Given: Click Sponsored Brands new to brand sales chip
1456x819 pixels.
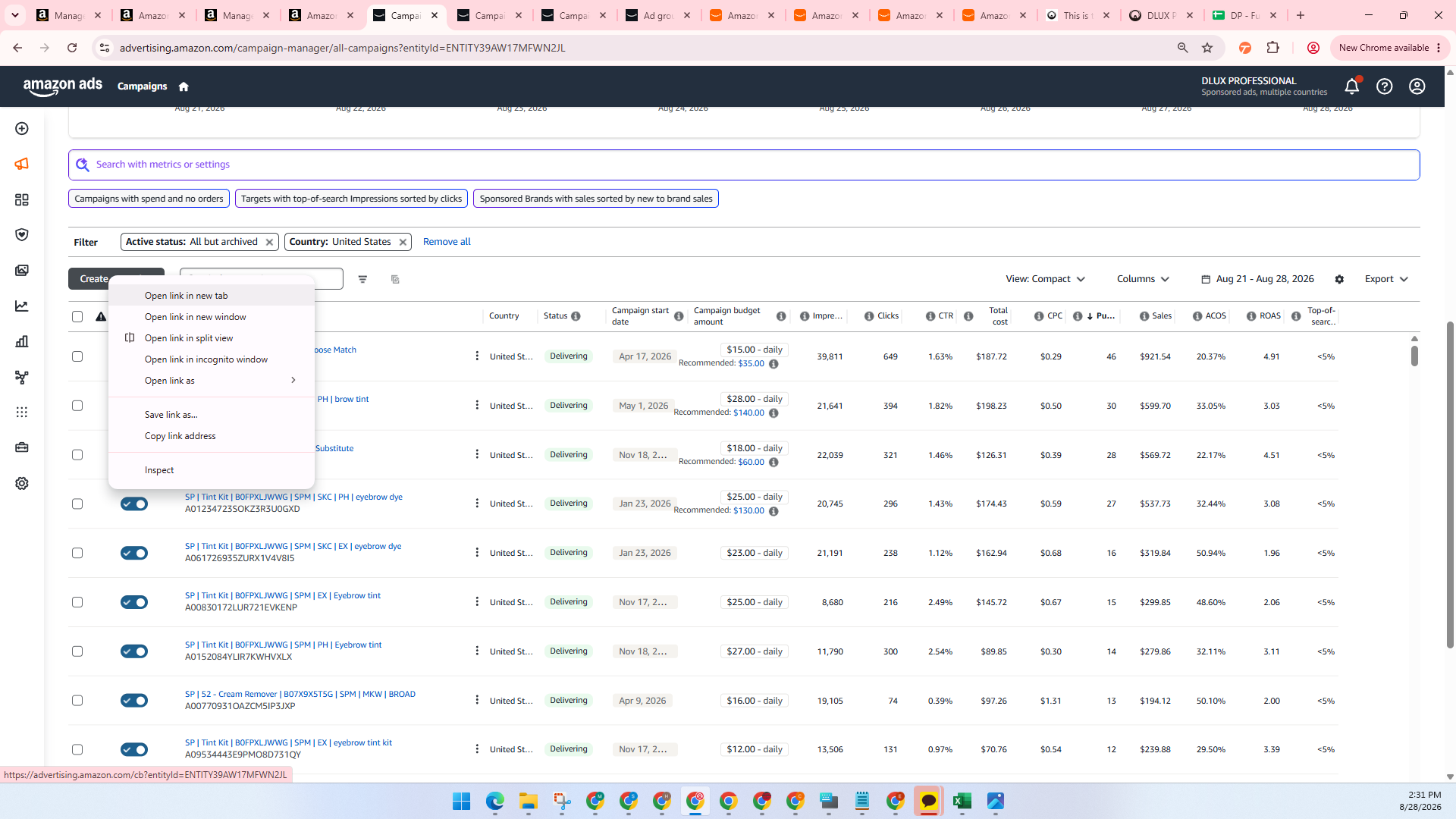Looking at the screenshot, I should point(596,199).
